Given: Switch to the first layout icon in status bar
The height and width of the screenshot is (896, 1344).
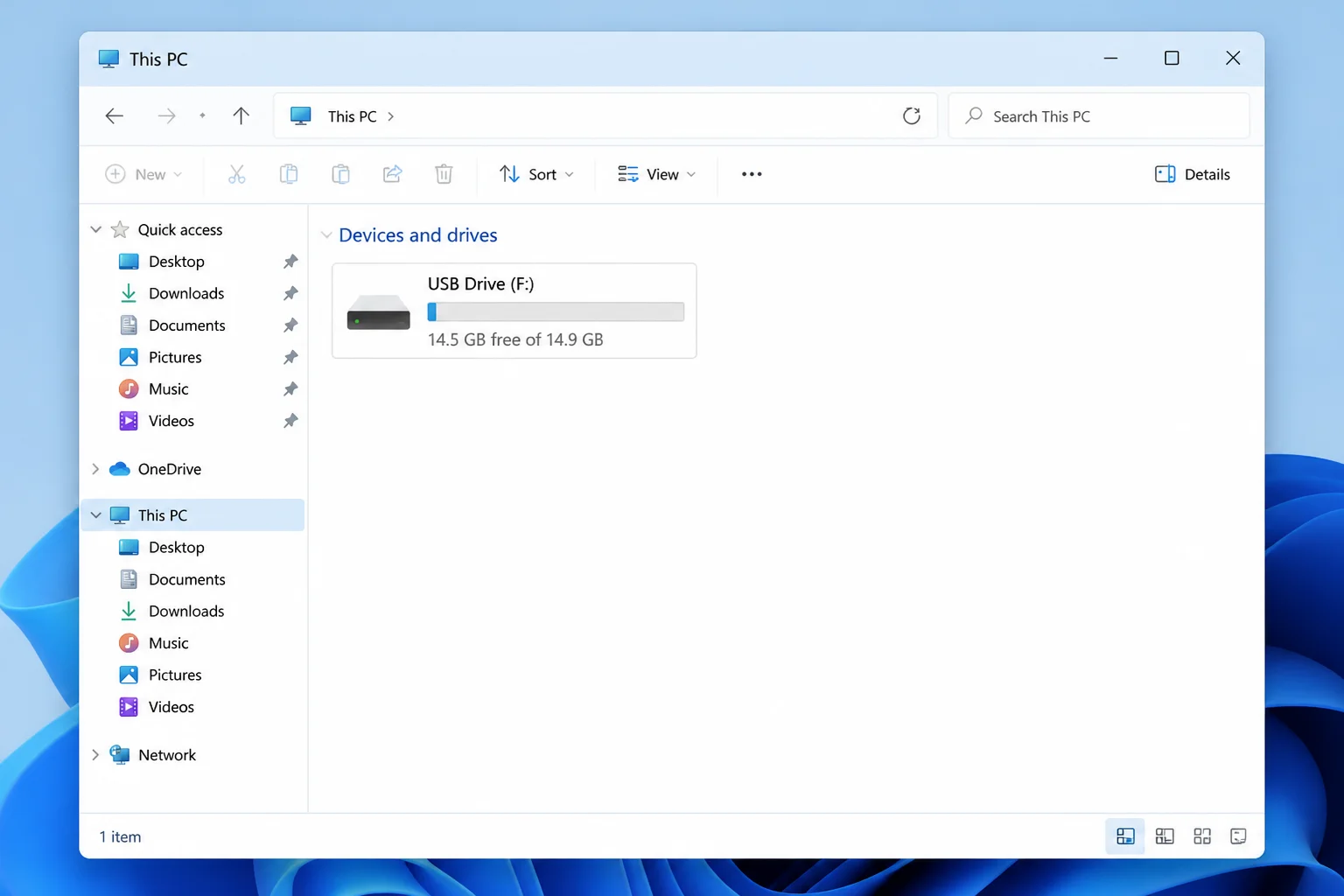Looking at the screenshot, I should click(x=1125, y=836).
